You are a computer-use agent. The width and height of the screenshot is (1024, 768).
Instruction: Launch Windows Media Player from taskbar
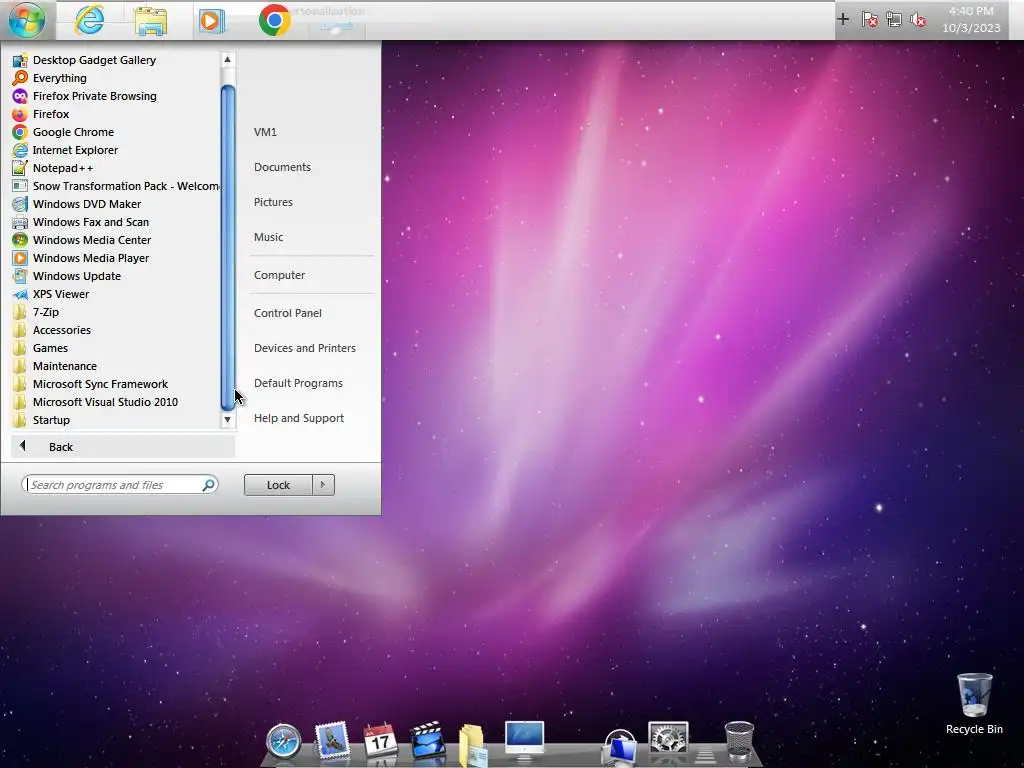click(x=212, y=21)
